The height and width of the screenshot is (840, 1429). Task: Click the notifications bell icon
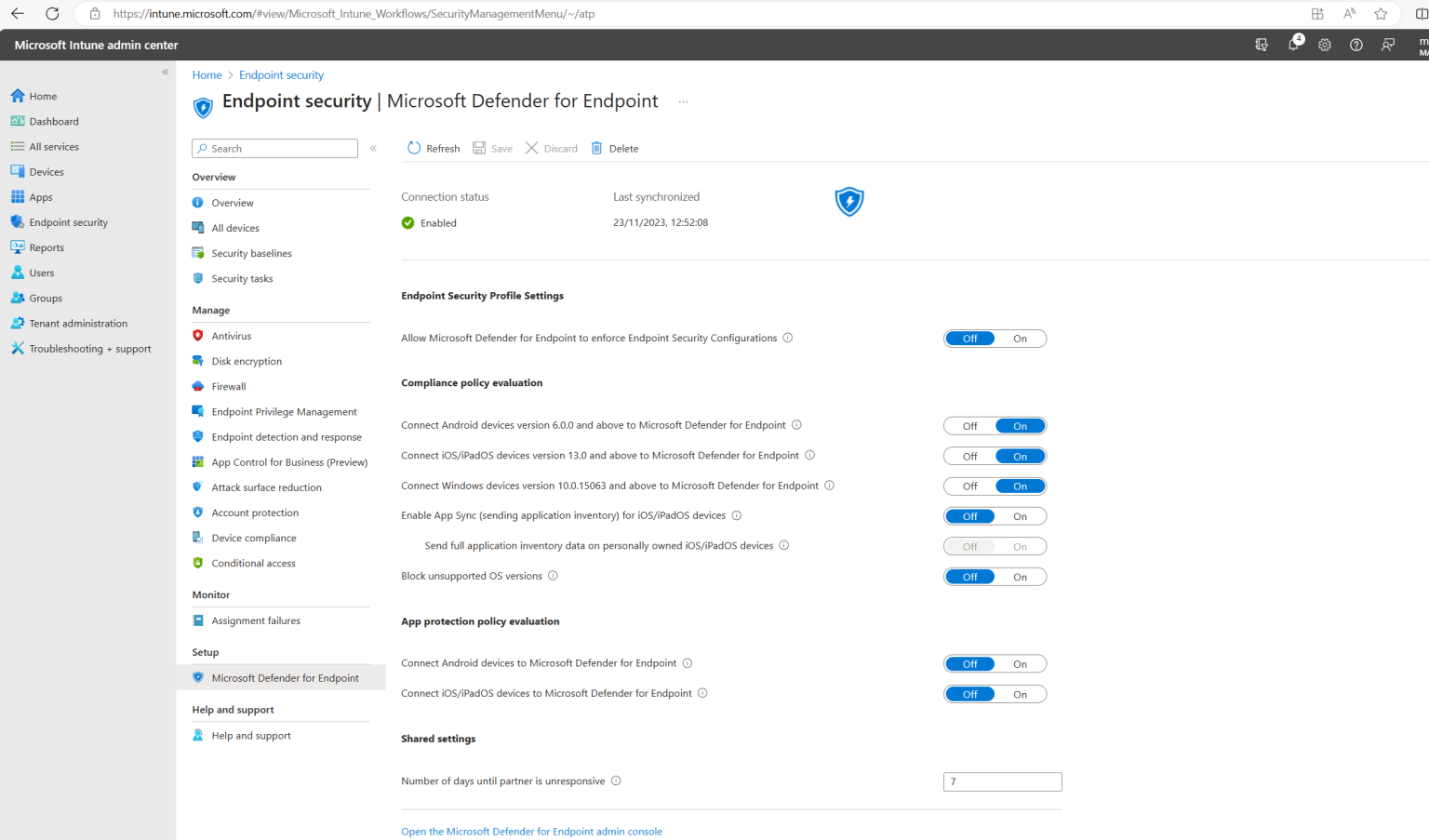coord(1293,44)
